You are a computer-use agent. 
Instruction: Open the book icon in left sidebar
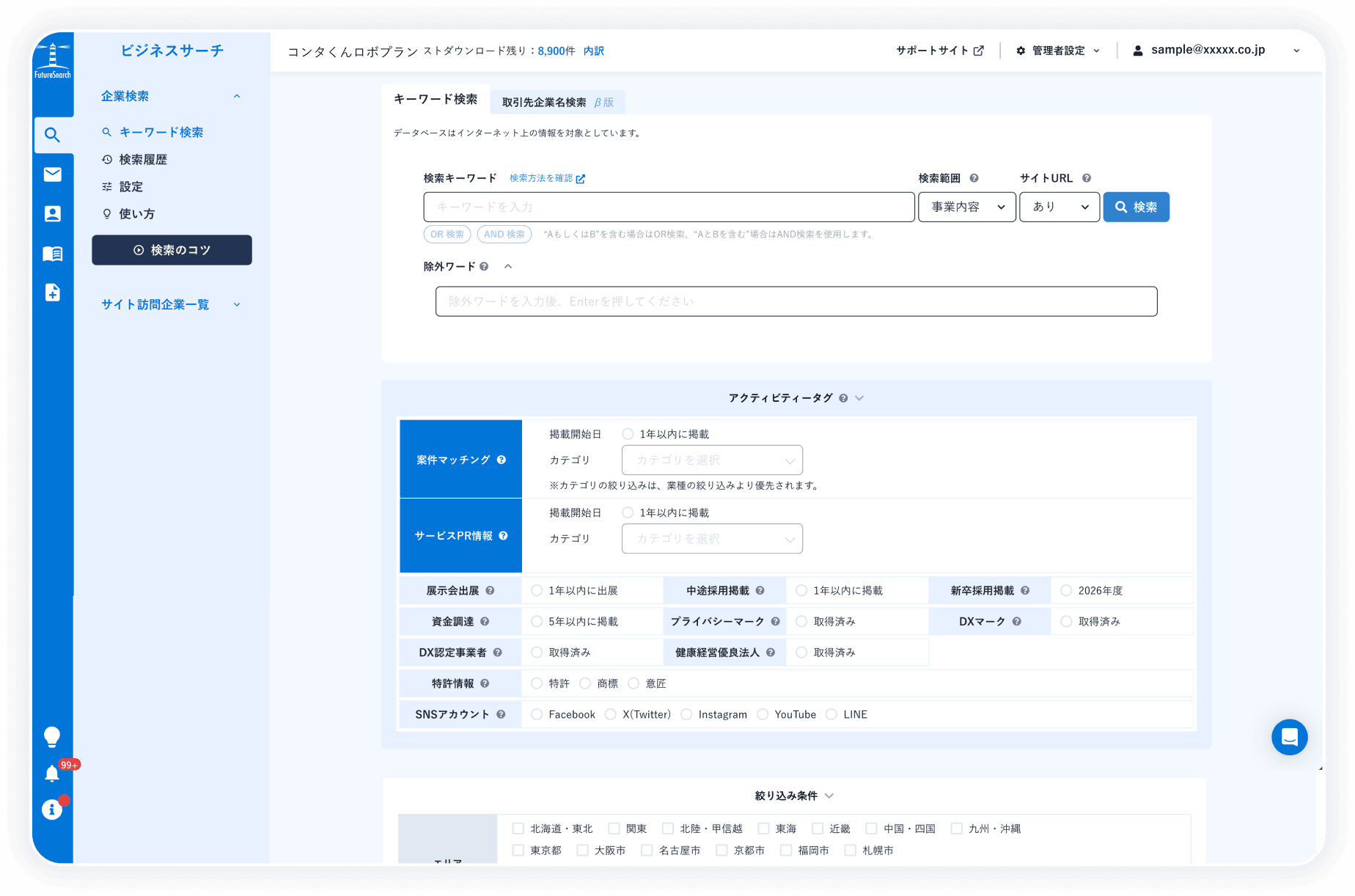coord(52,254)
